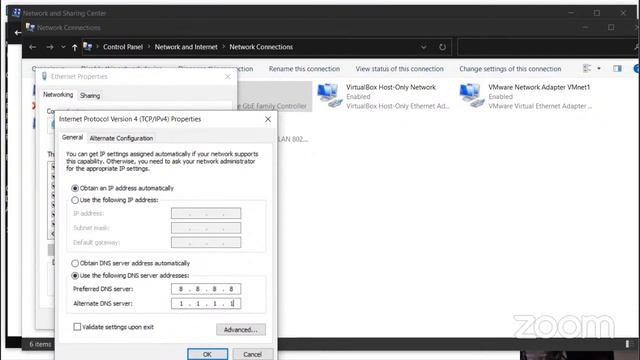This screenshot has height=360, width=640.
Task: Click the disabled Default gateway field
Action: [x=206, y=242]
